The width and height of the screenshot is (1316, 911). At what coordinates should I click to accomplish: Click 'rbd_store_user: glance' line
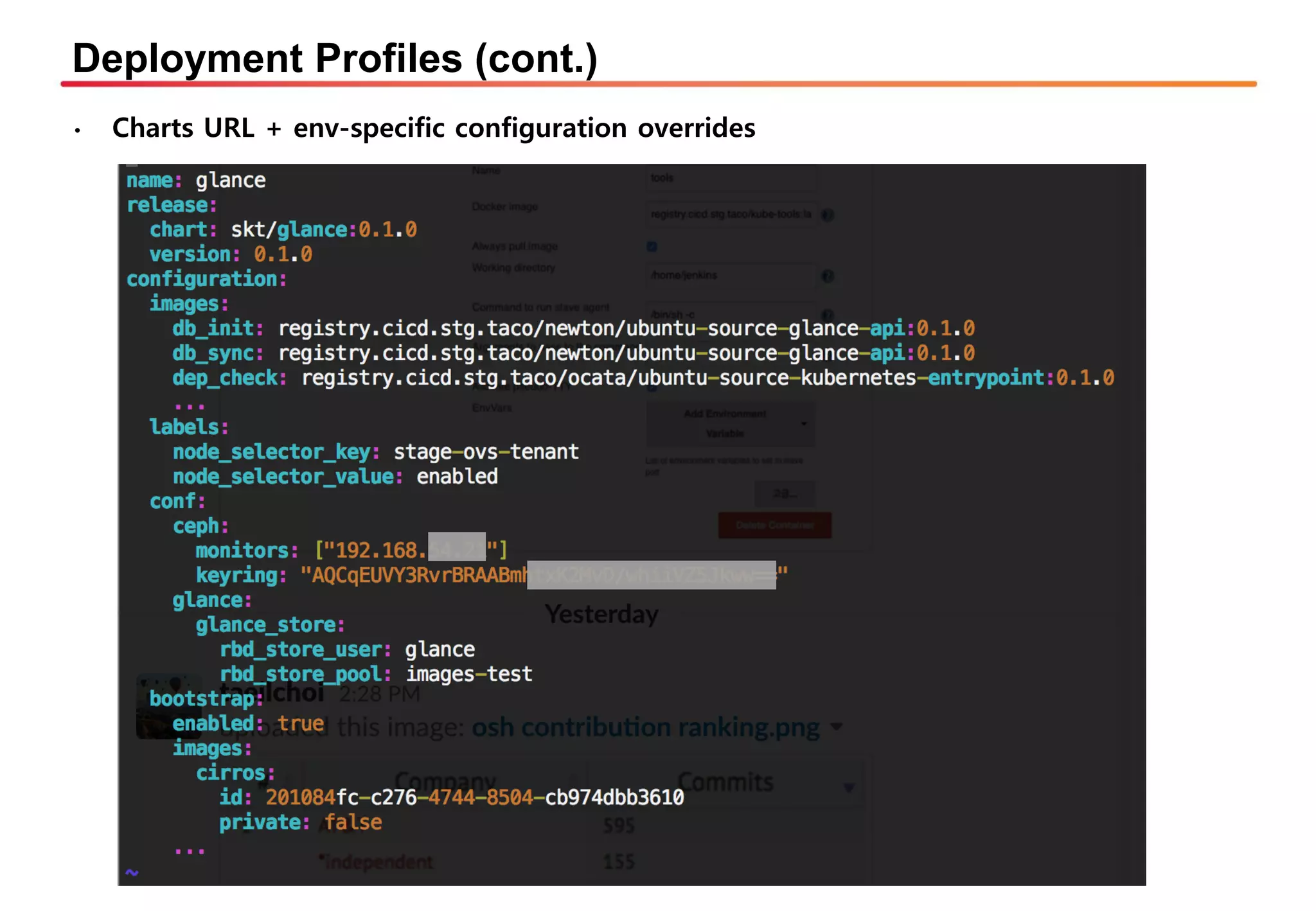(x=347, y=650)
